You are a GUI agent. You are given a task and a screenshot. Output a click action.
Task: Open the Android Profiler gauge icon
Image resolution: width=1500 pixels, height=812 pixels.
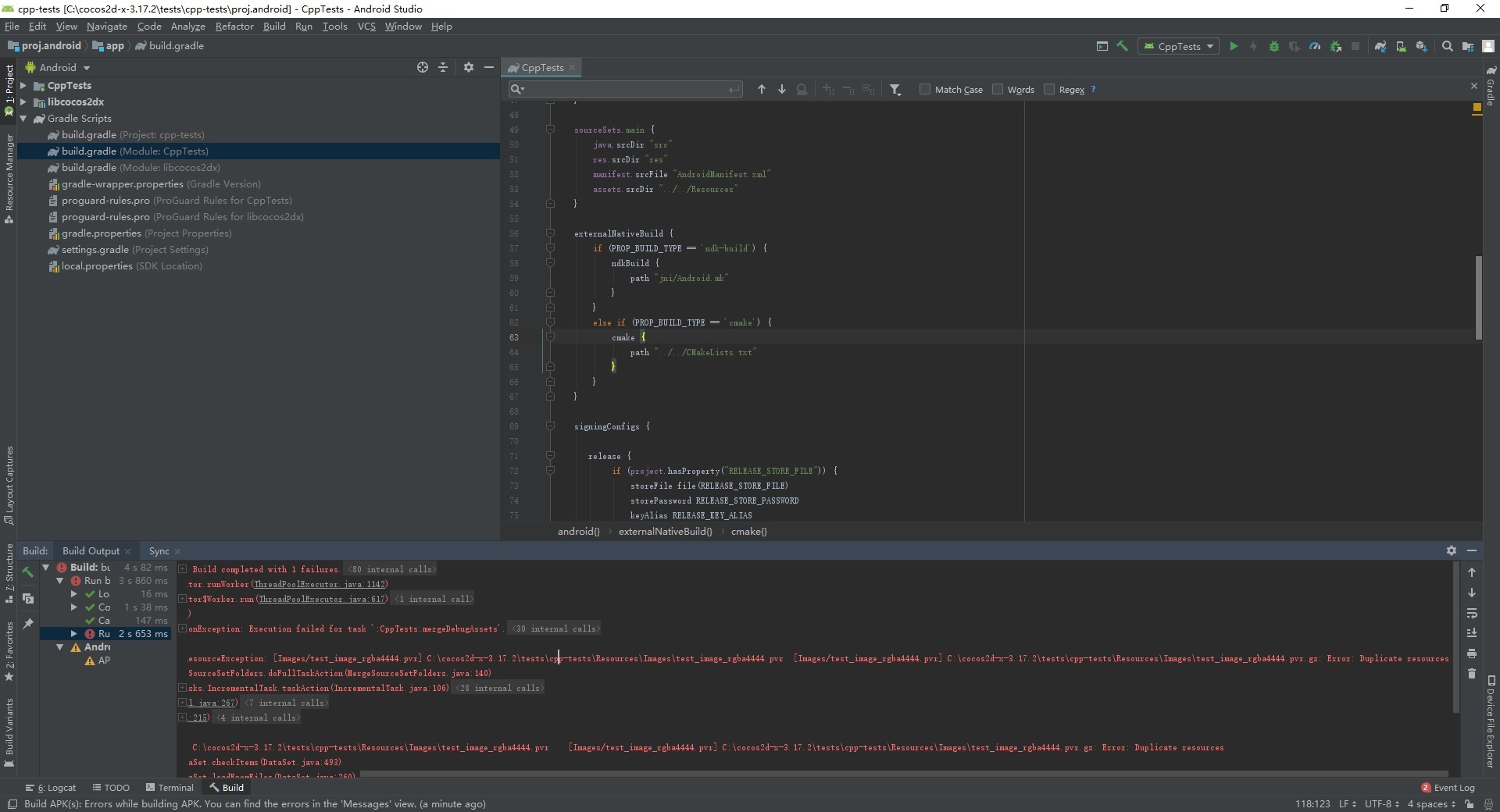pyautogui.click(x=1315, y=47)
